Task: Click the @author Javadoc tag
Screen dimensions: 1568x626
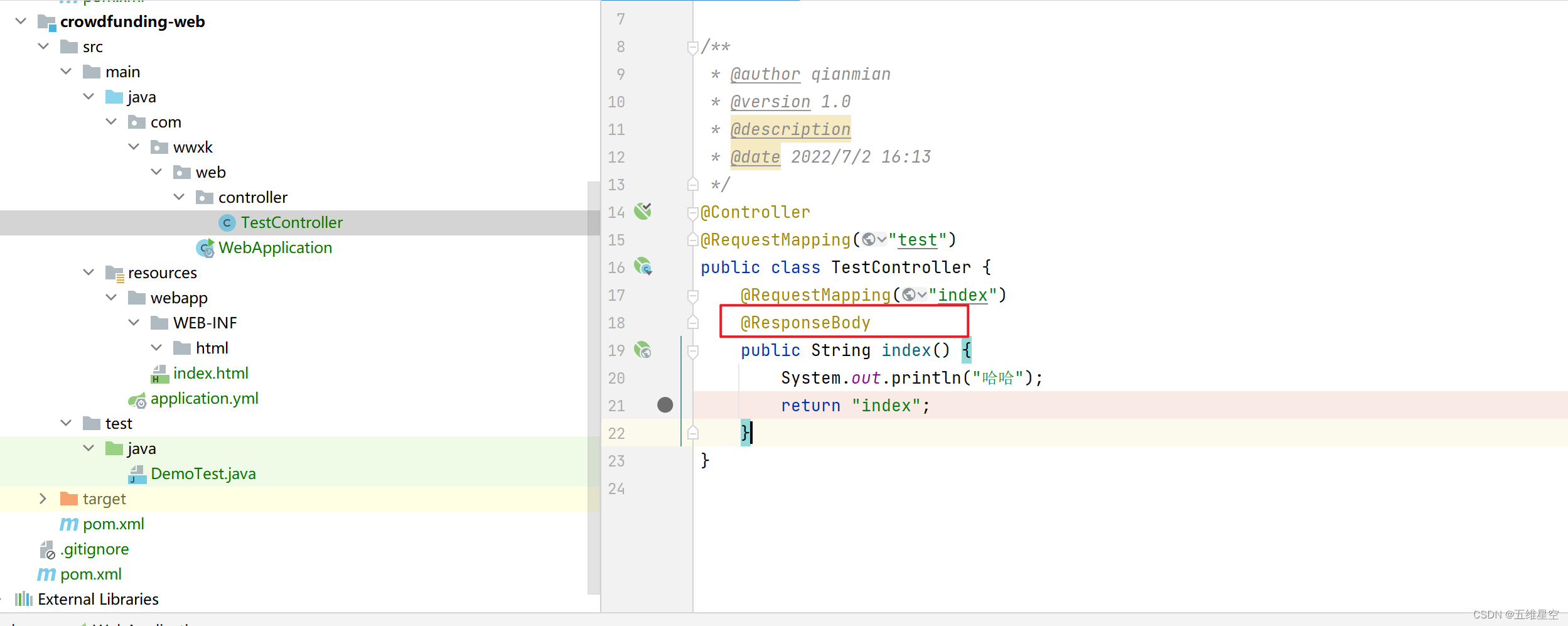Action: pos(765,74)
